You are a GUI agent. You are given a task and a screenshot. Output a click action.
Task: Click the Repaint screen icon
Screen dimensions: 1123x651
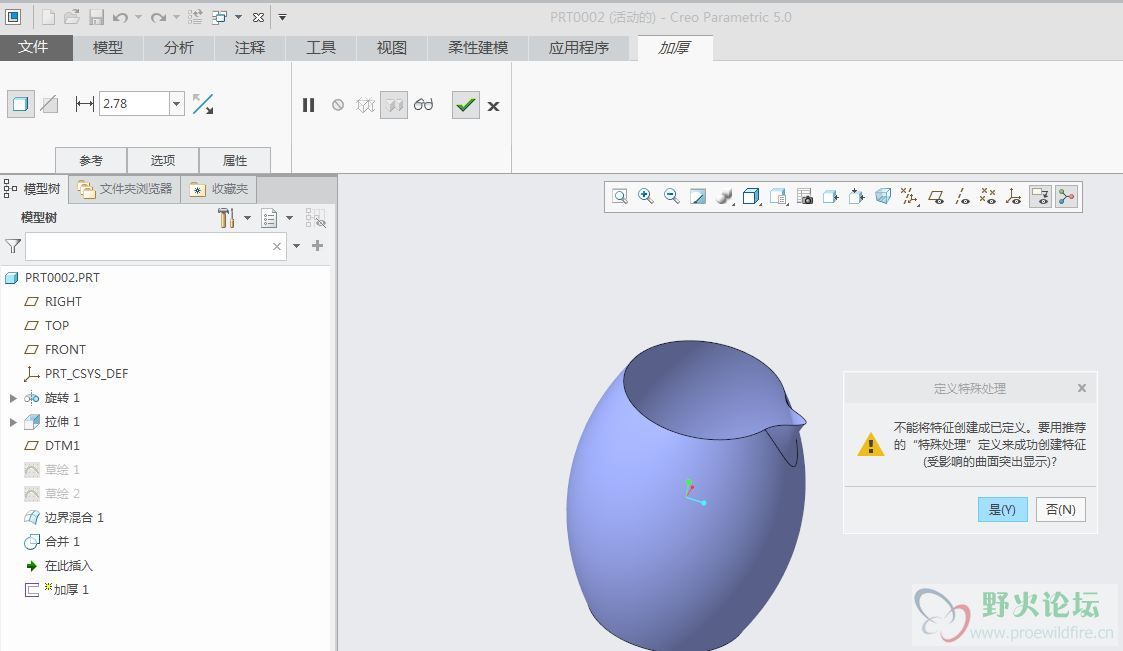point(698,196)
